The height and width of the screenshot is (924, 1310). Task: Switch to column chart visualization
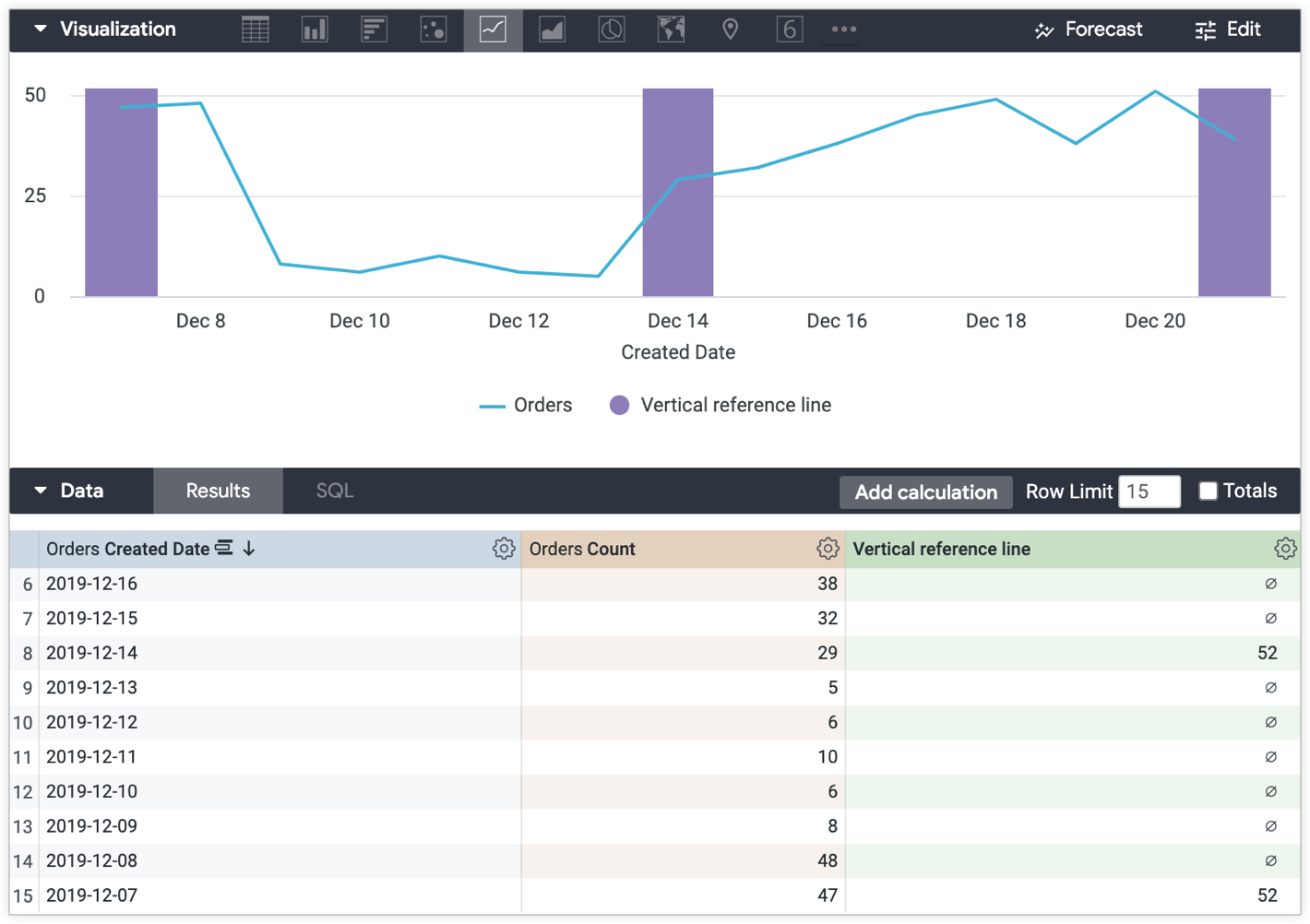point(315,30)
